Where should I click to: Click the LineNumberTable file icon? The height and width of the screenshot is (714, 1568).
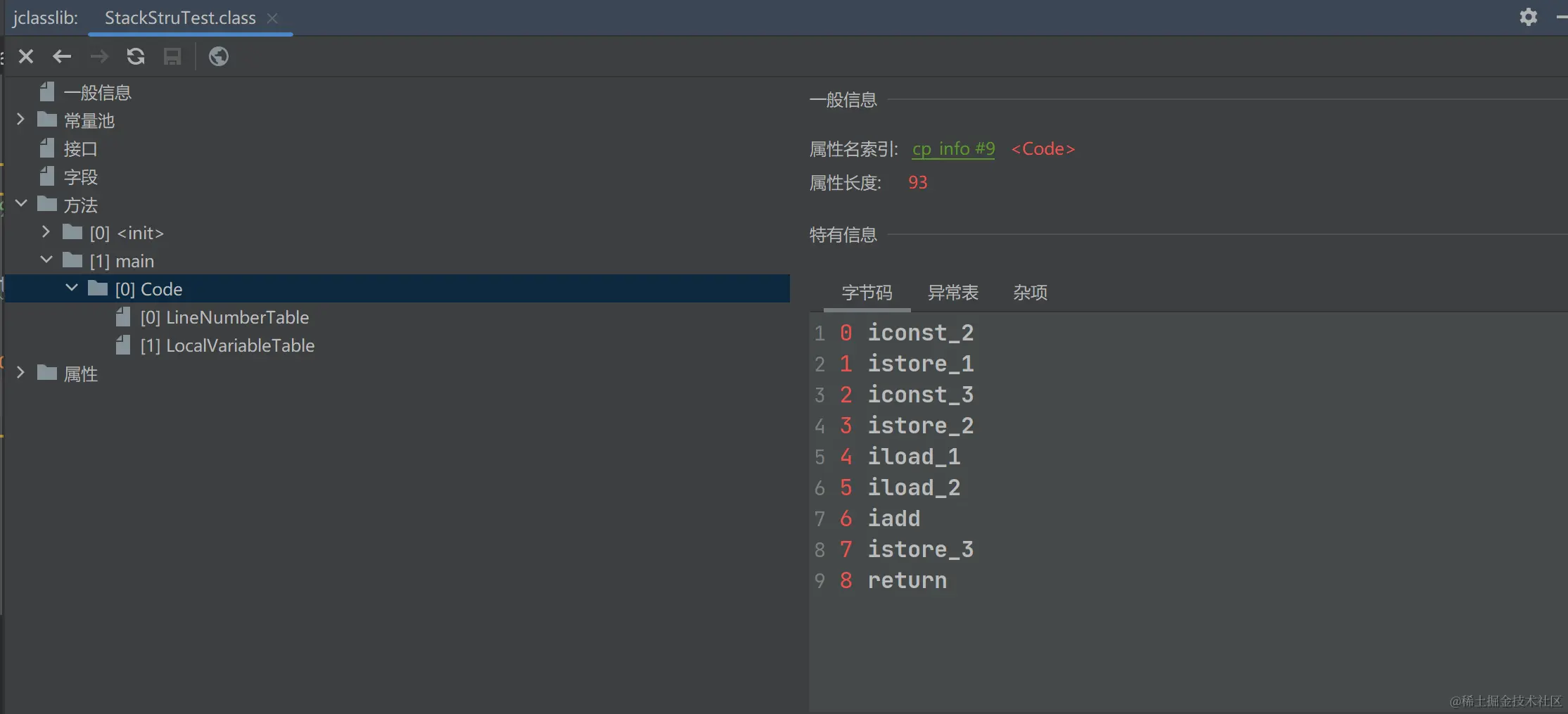coord(123,317)
